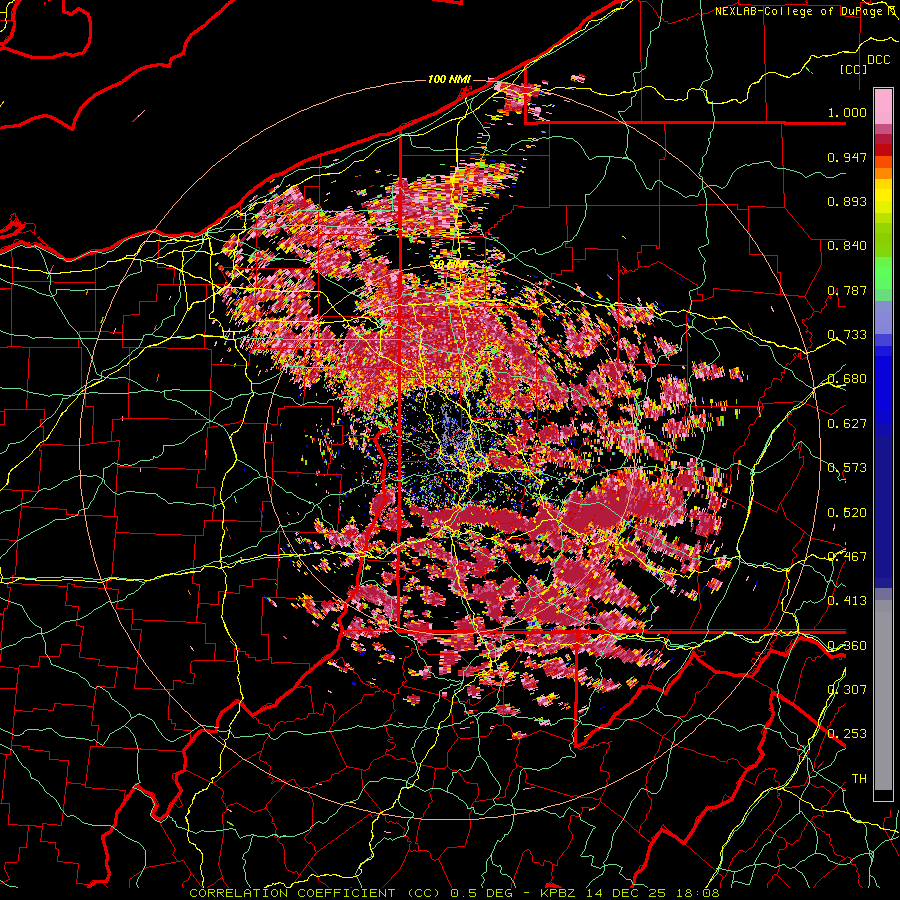Screen dimensions: 900x900
Task: Click the 0.680 legend value
Action: (847, 379)
